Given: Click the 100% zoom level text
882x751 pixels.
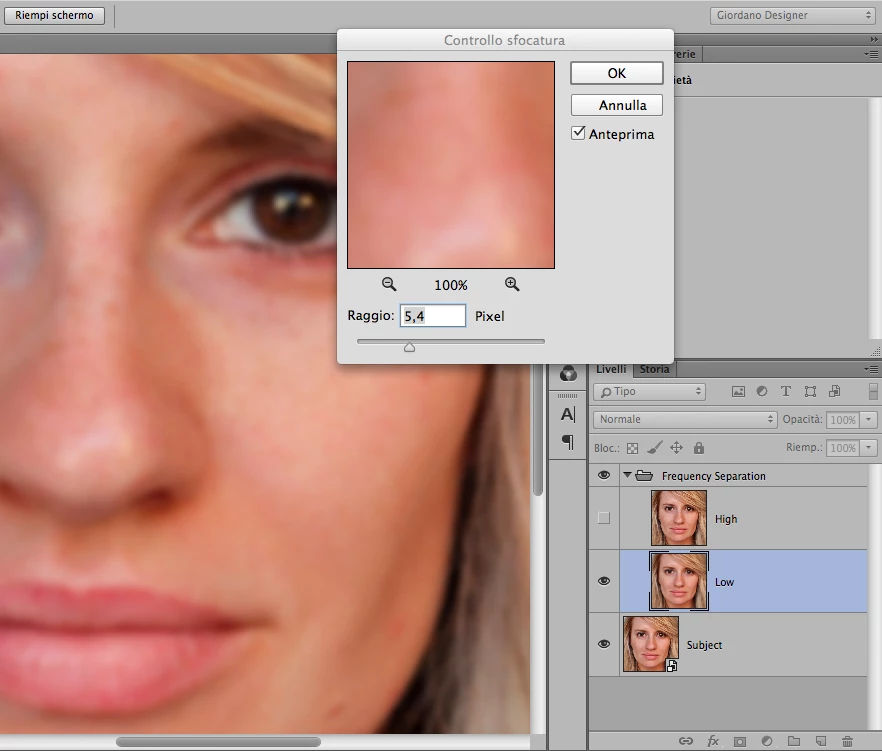Looking at the screenshot, I should click(x=451, y=285).
